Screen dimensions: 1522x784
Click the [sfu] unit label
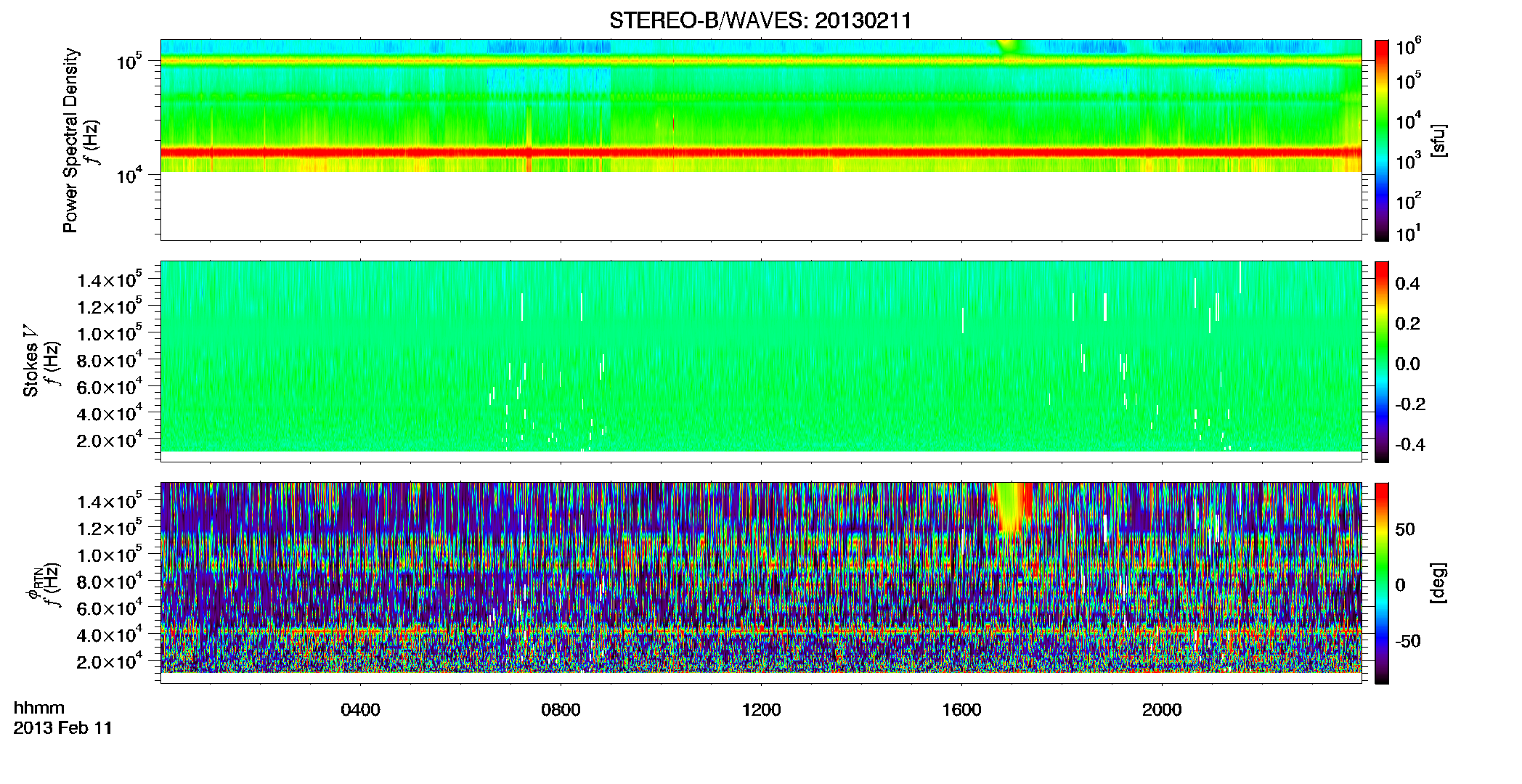[x=1438, y=140]
